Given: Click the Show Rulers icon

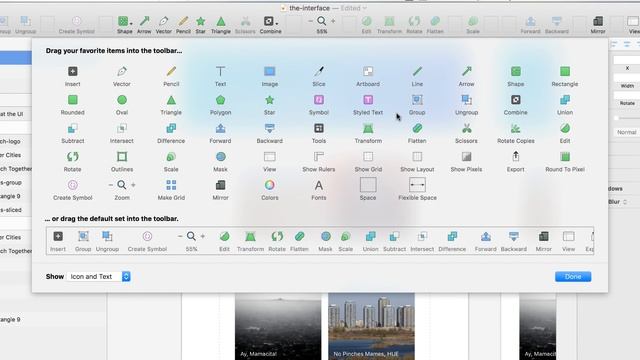Looking at the screenshot, I should (x=319, y=157).
